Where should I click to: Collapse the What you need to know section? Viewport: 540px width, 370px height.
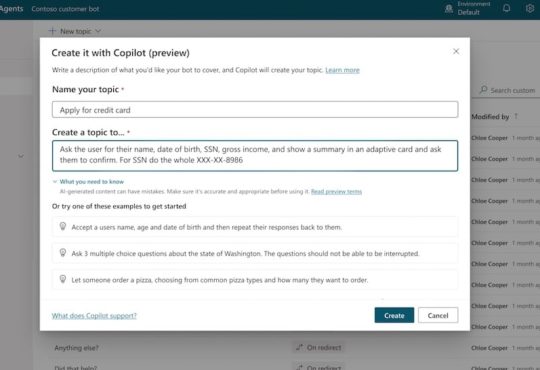coord(55,182)
